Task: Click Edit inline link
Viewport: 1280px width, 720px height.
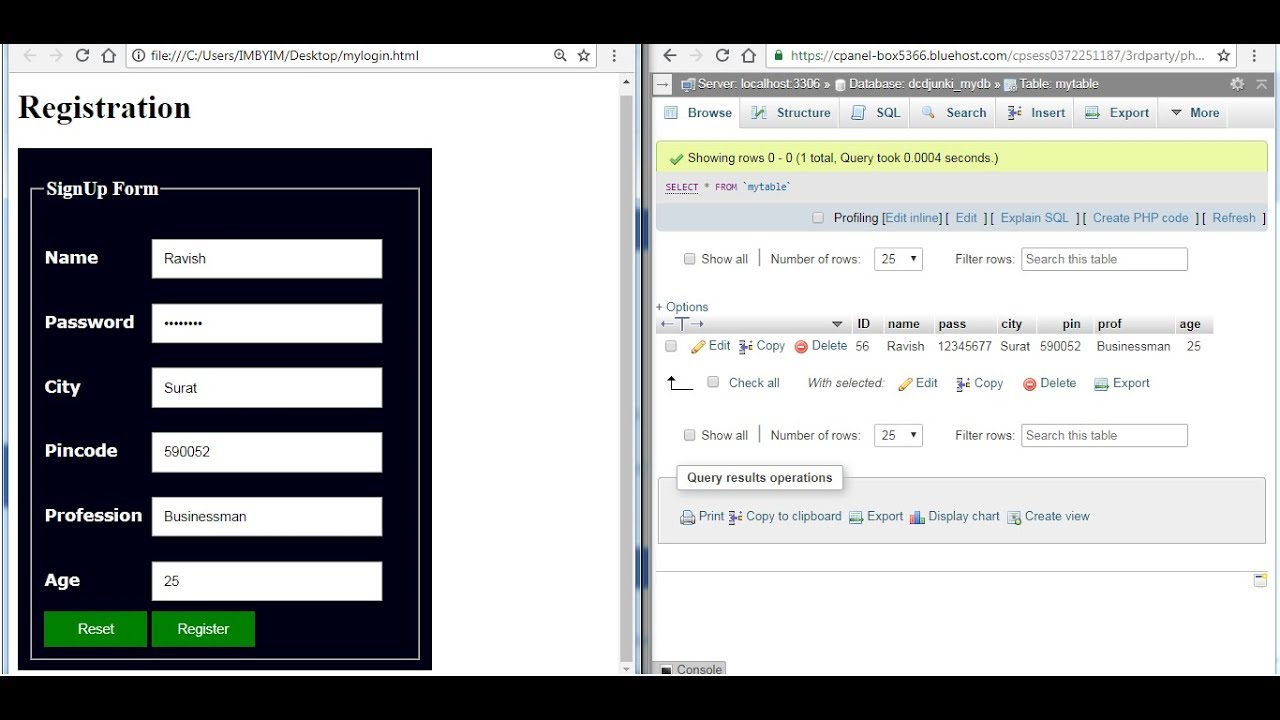Action: 913,218
